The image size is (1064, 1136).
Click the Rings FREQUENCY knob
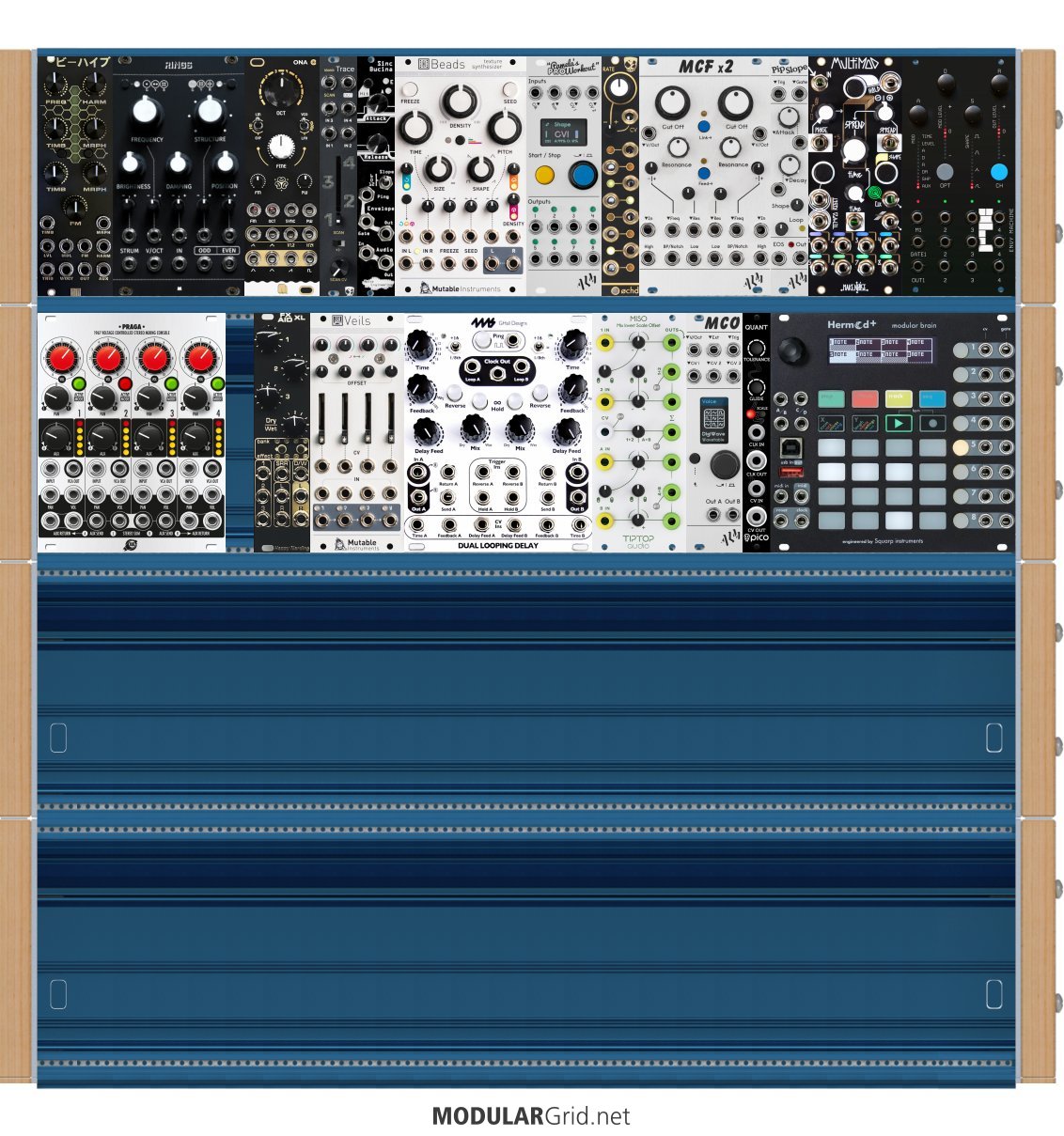coord(146,111)
